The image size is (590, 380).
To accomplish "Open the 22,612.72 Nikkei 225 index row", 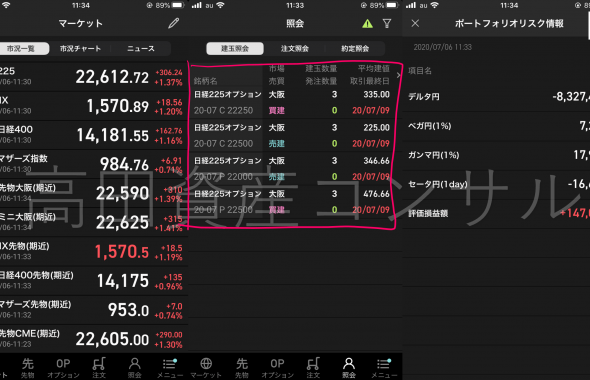I will click(92, 77).
